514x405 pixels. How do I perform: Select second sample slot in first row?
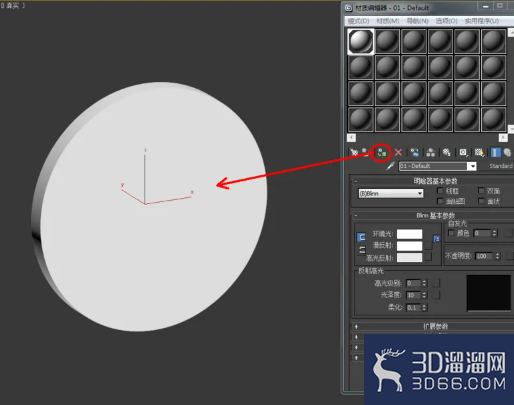point(387,41)
